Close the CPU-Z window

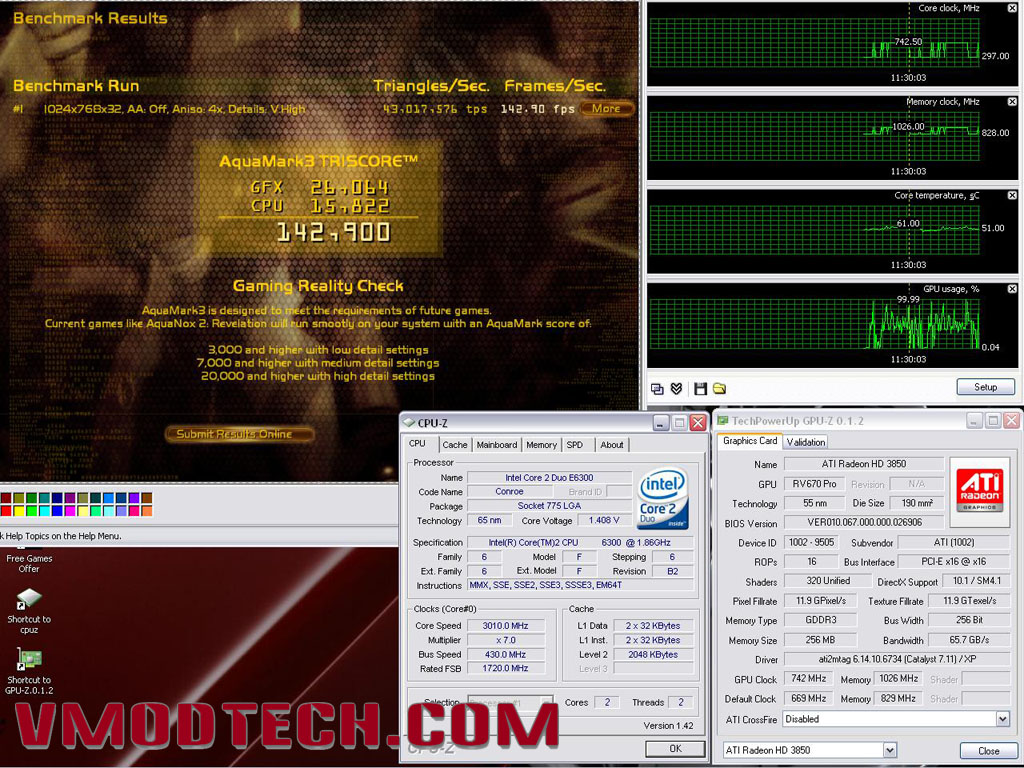(x=697, y=423)
